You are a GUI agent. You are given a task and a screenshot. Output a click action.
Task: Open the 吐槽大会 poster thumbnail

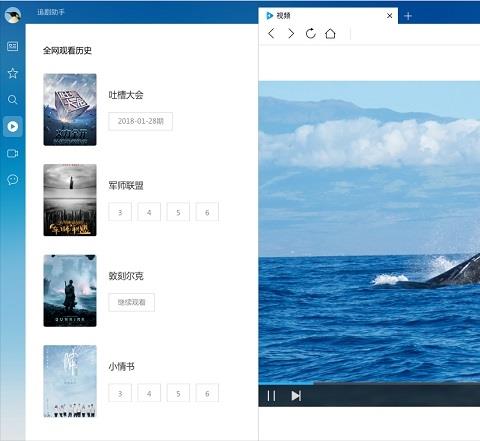click(70, 110)
